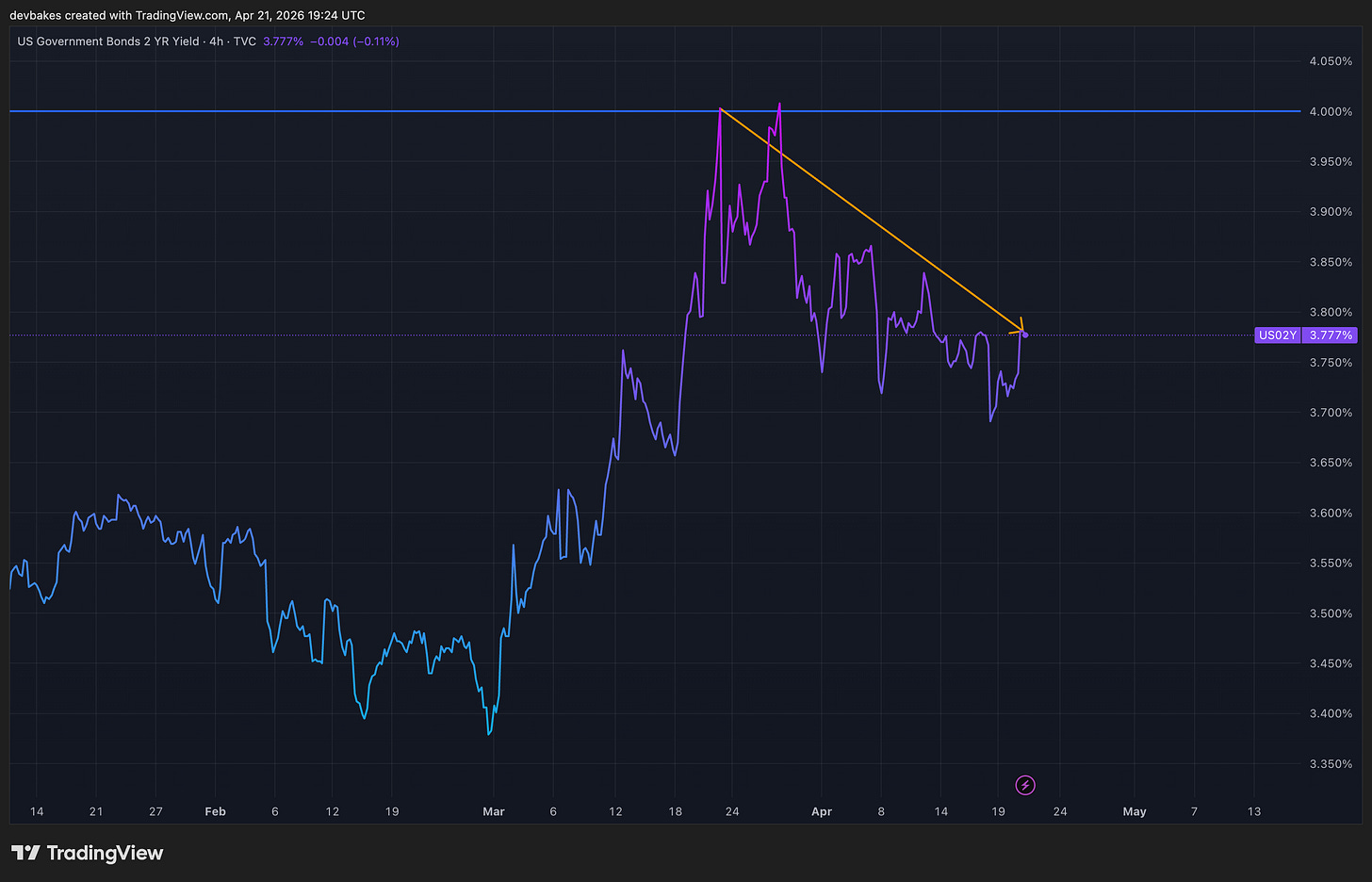Click the 3.950% price axis label
1372x882 pixels.
[x=1331, y=162]
